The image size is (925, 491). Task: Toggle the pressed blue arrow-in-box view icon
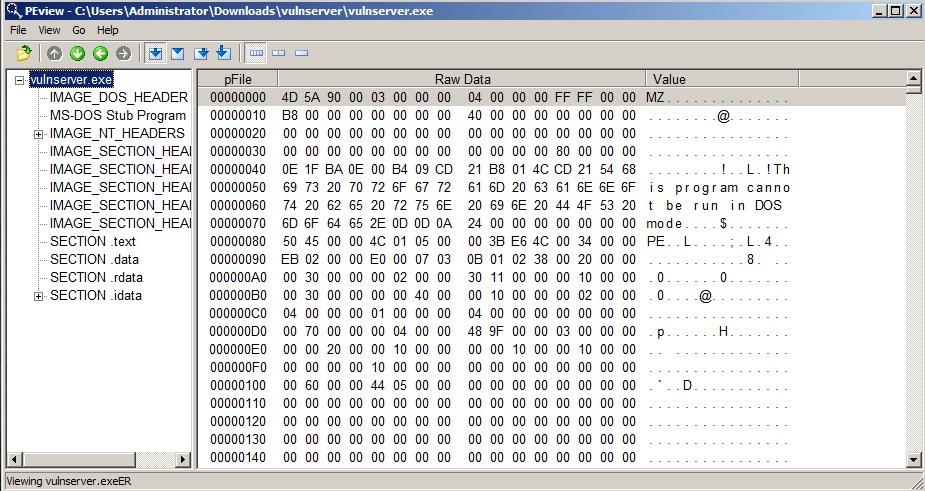[155, 54]
